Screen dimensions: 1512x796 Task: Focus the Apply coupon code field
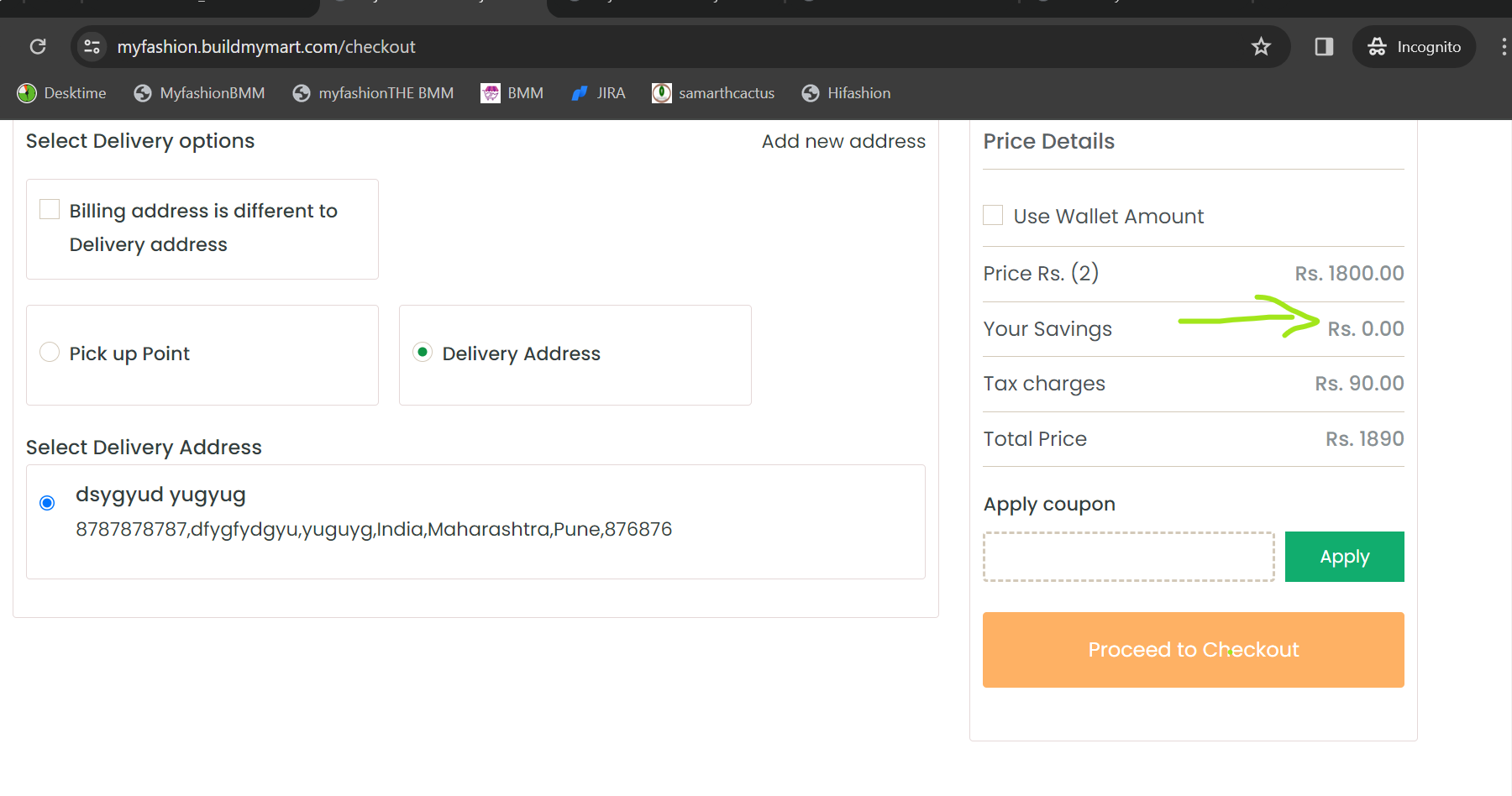tap(1129, 557)
